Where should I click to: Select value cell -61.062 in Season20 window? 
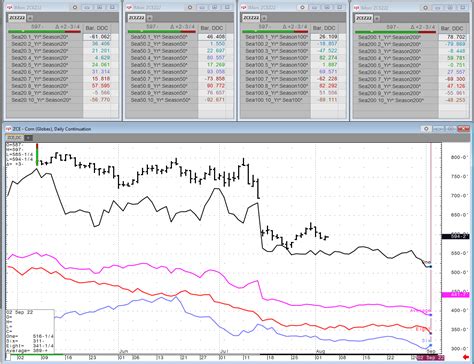click(x=97, y=37)
